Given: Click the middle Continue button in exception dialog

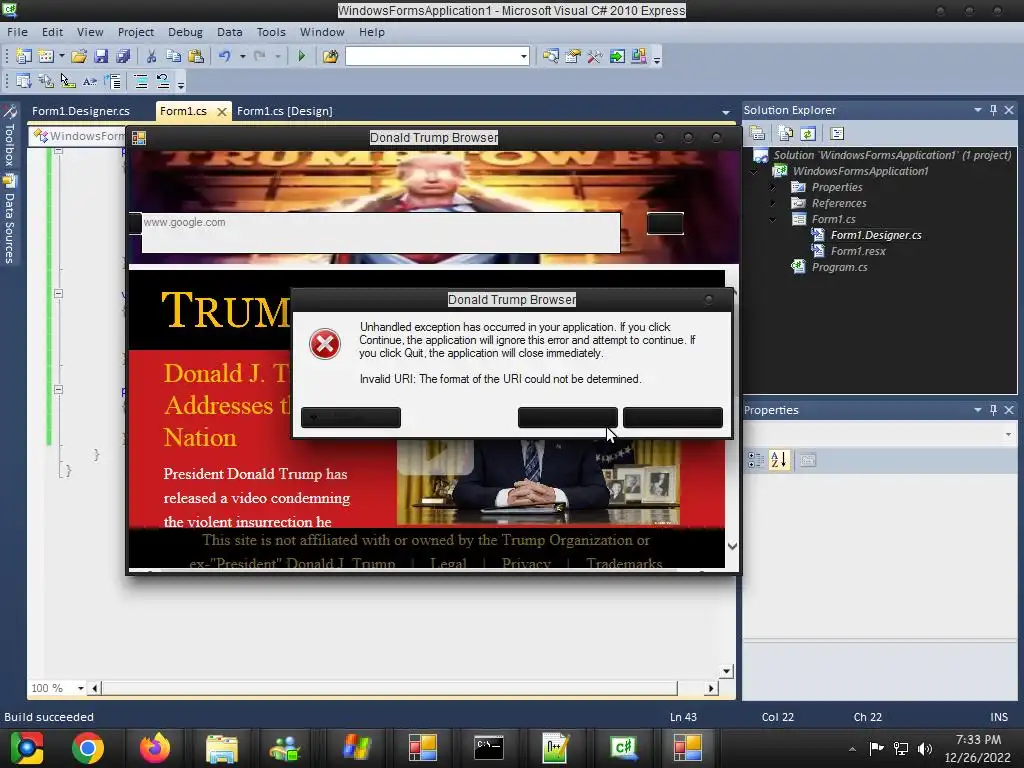Looking at the screenshot, I should click(x=568, y=417).
